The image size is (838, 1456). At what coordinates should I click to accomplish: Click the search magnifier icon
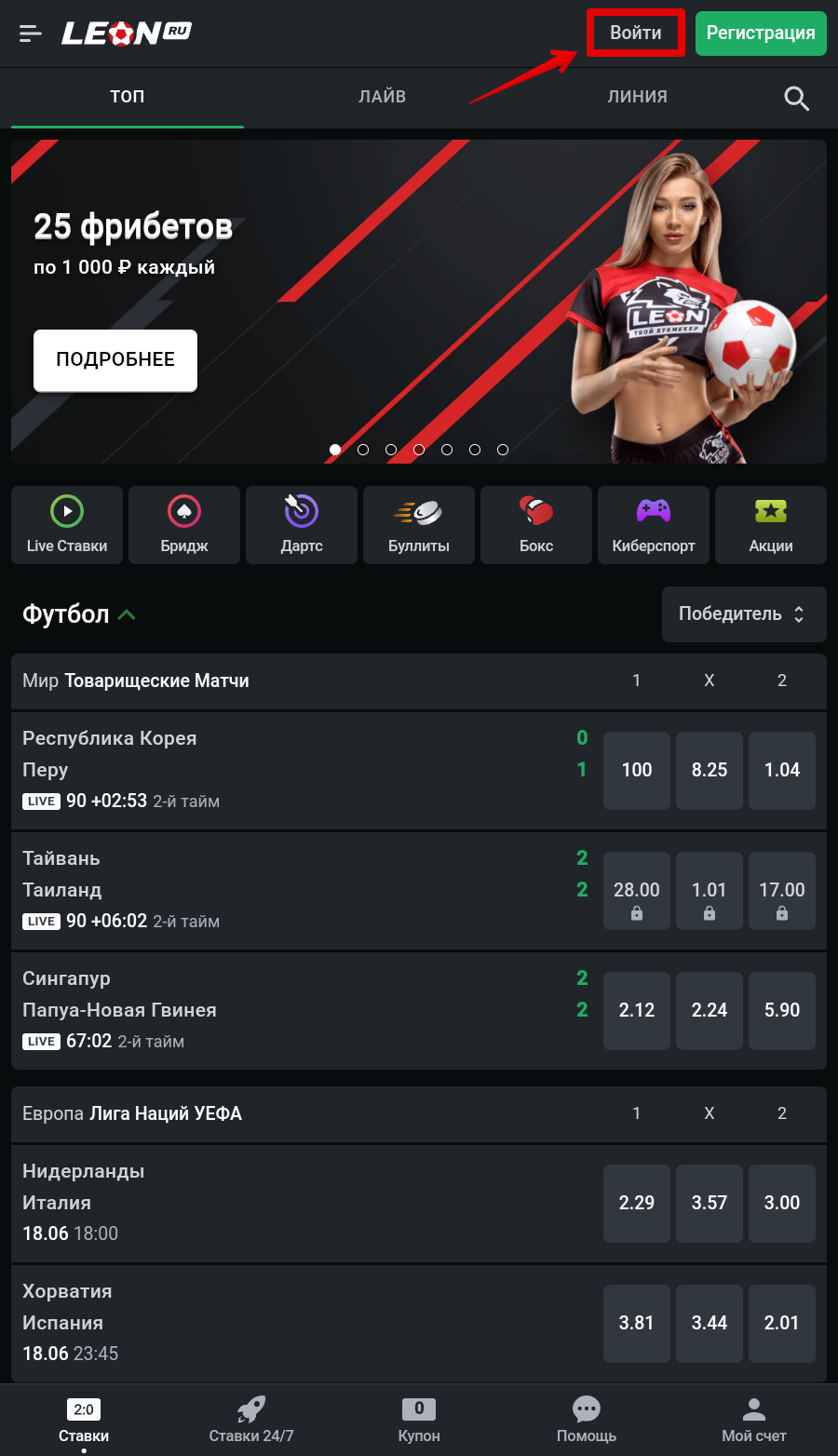796,98
